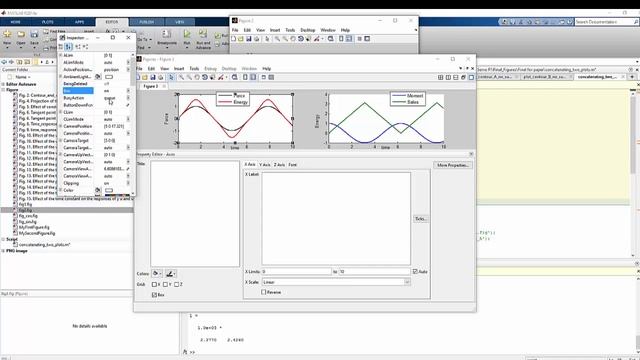Uncheck the Box checkbox in Property Editor

tap(154, 295)
